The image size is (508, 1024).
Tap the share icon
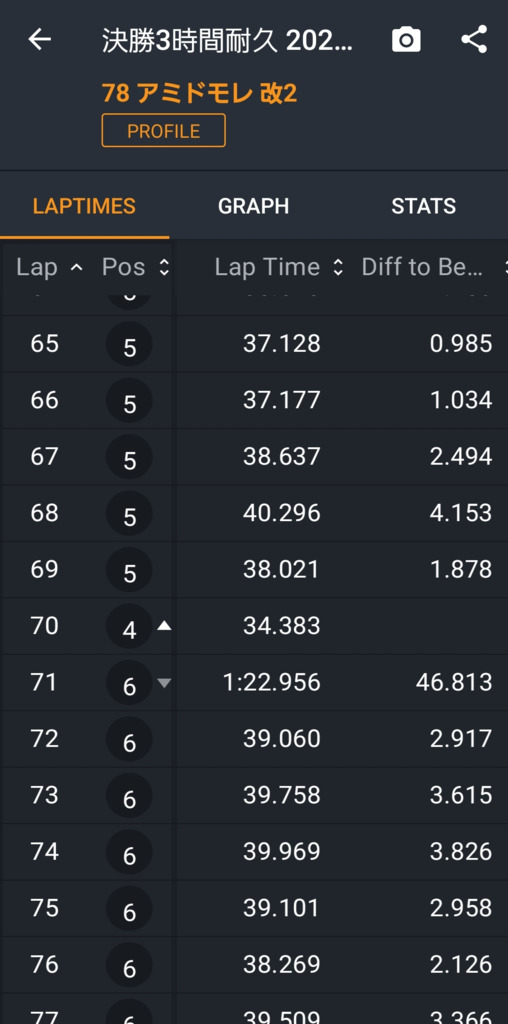(x=474, y=40)
